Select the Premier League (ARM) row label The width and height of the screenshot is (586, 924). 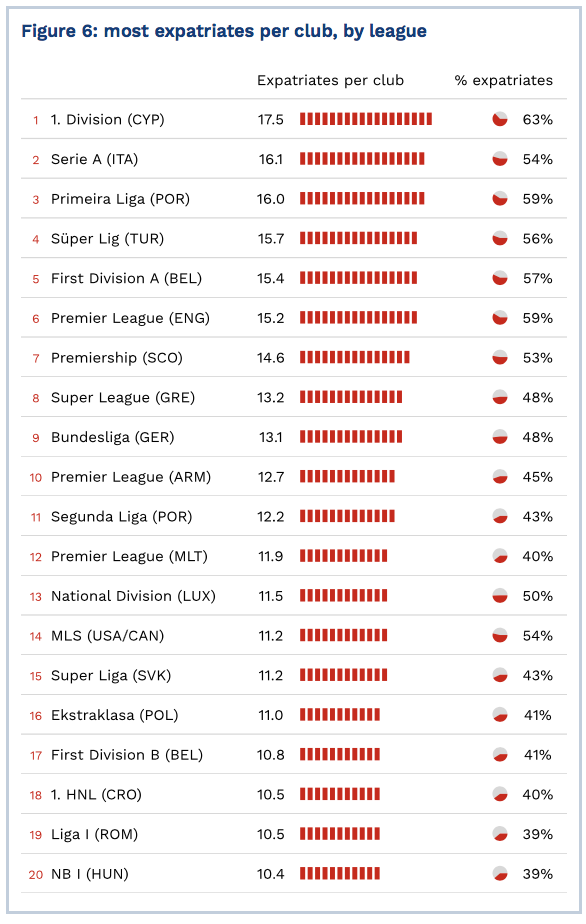tap(131, 477)
